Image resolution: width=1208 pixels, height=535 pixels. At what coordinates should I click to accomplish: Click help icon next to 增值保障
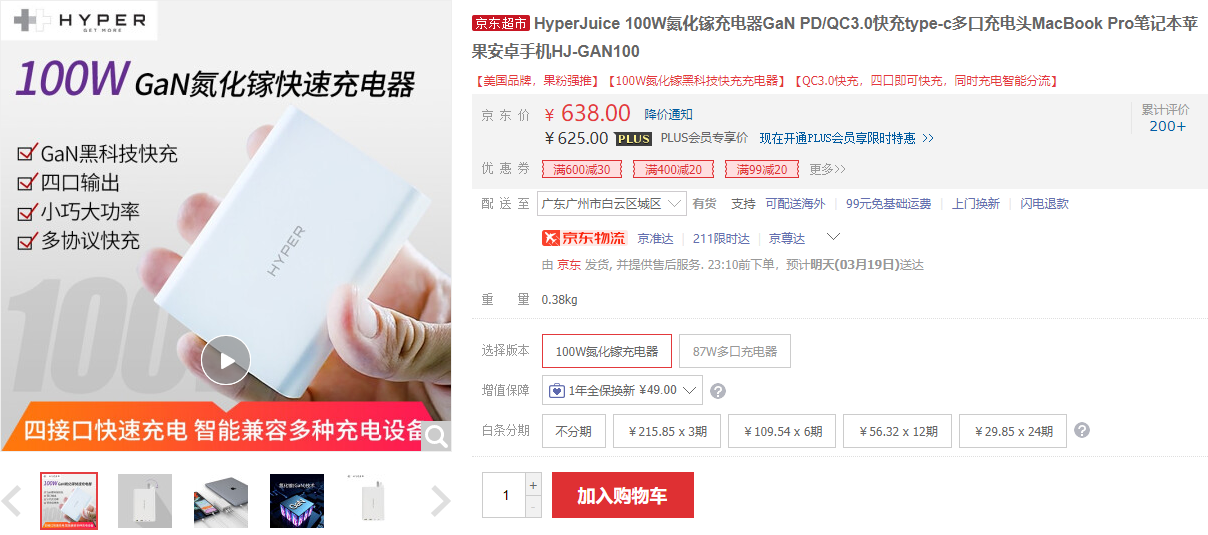pyautogui.click(x=718, y=391)
